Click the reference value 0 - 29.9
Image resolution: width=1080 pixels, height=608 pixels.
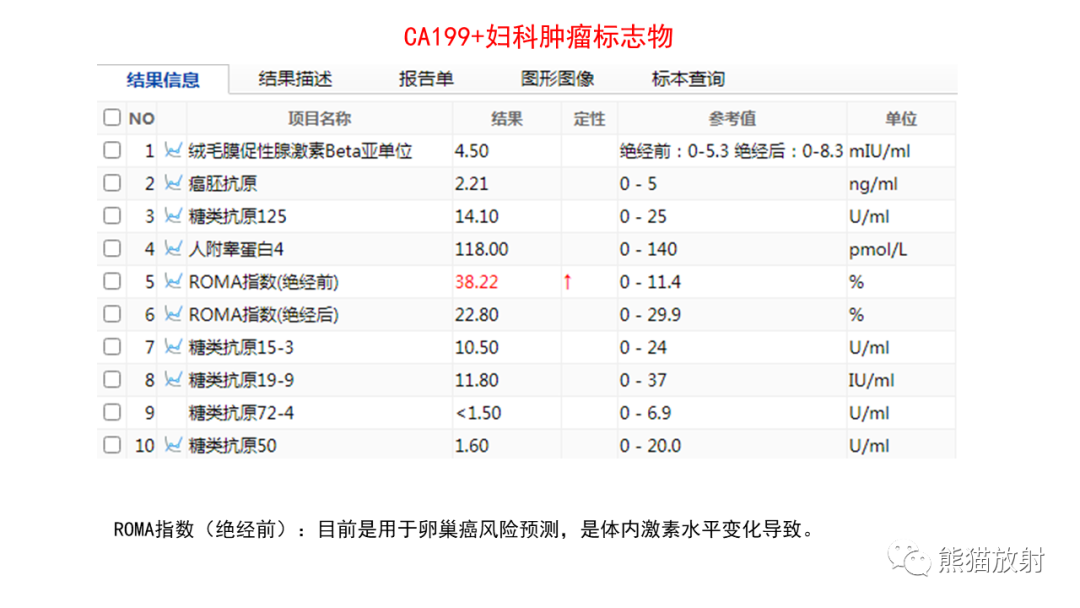(650, 315)
